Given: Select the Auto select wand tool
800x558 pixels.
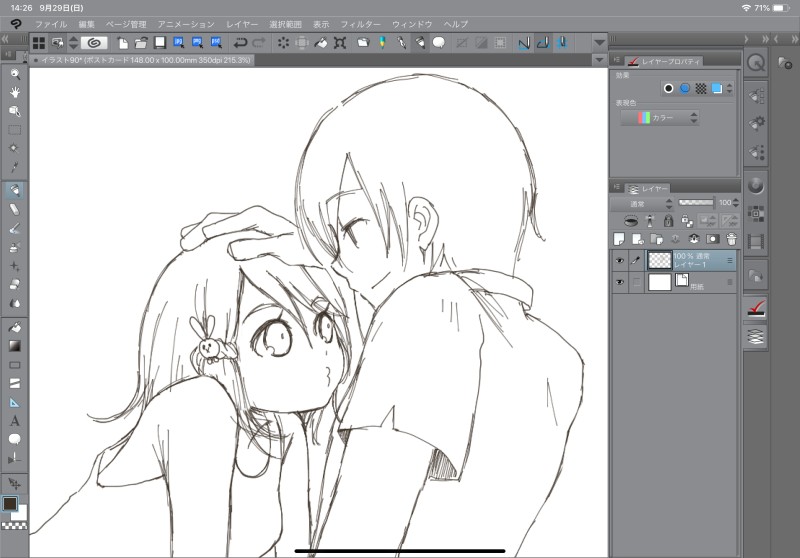Looking at the screenshot, I should [x=15, y=148].
